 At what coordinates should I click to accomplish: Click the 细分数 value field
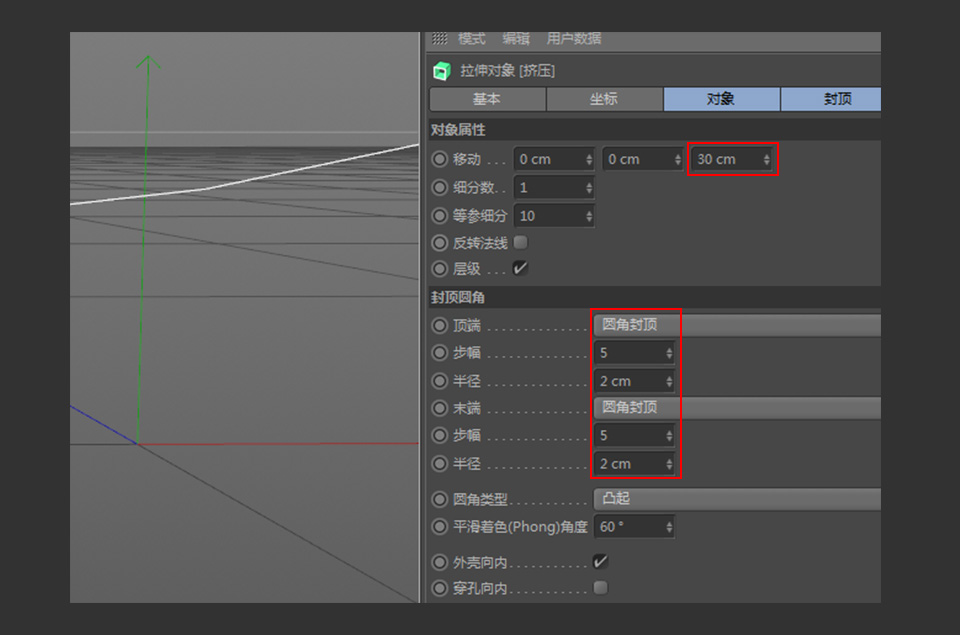pos(553,187)
